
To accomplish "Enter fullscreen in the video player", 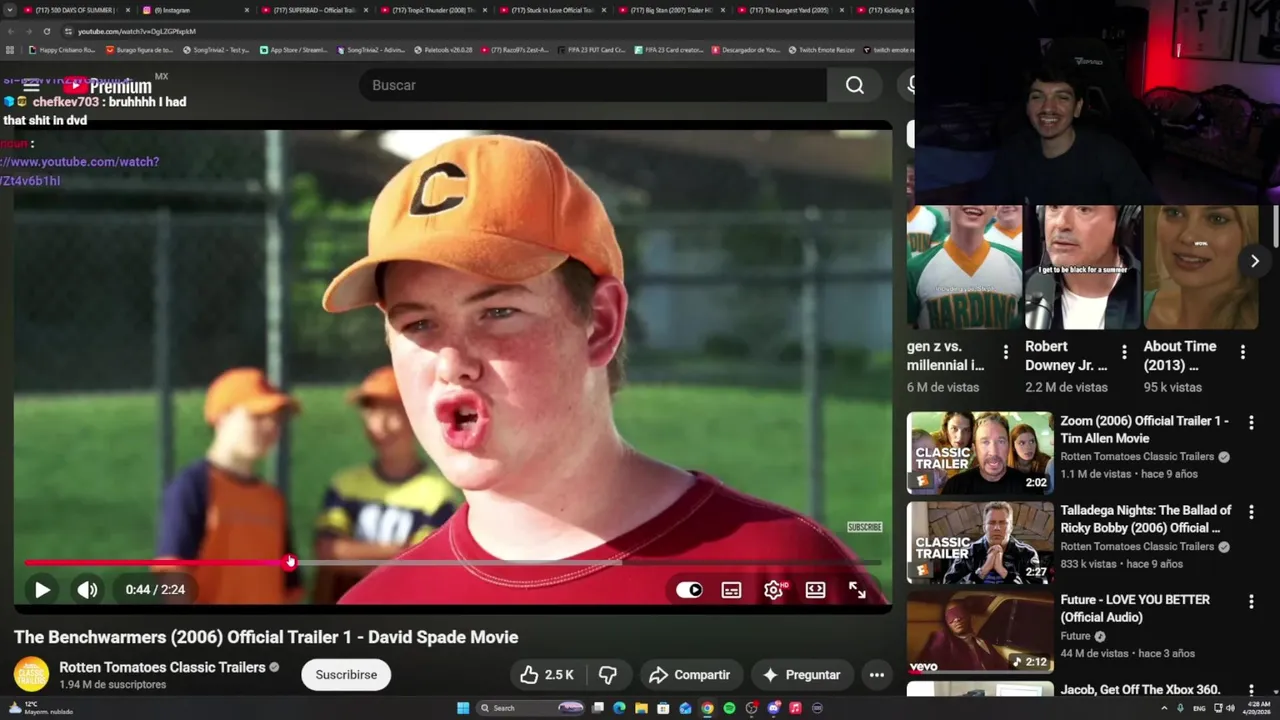I will [x=857, y=590].
